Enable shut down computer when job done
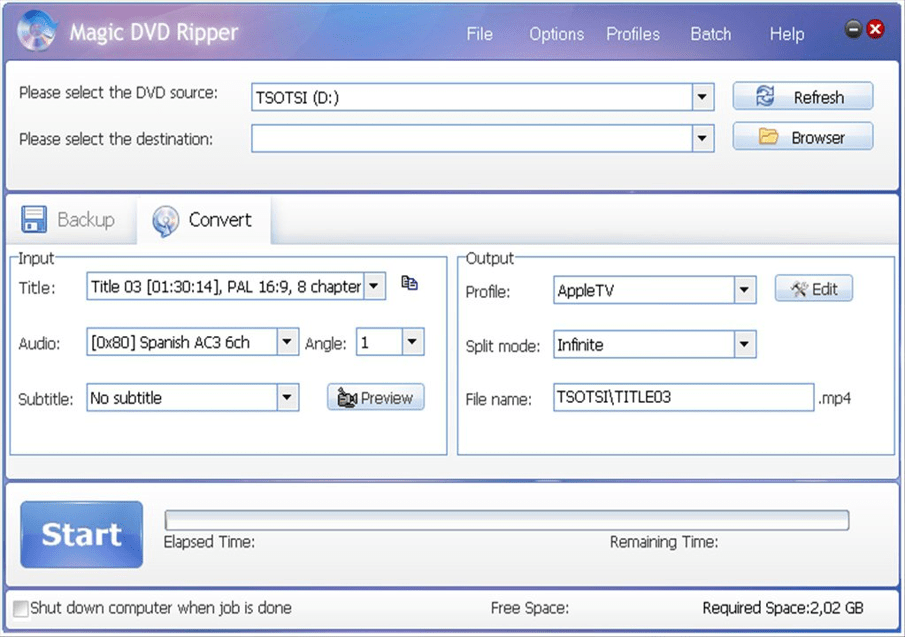905x637 pixels. click(x=21, y=608)
